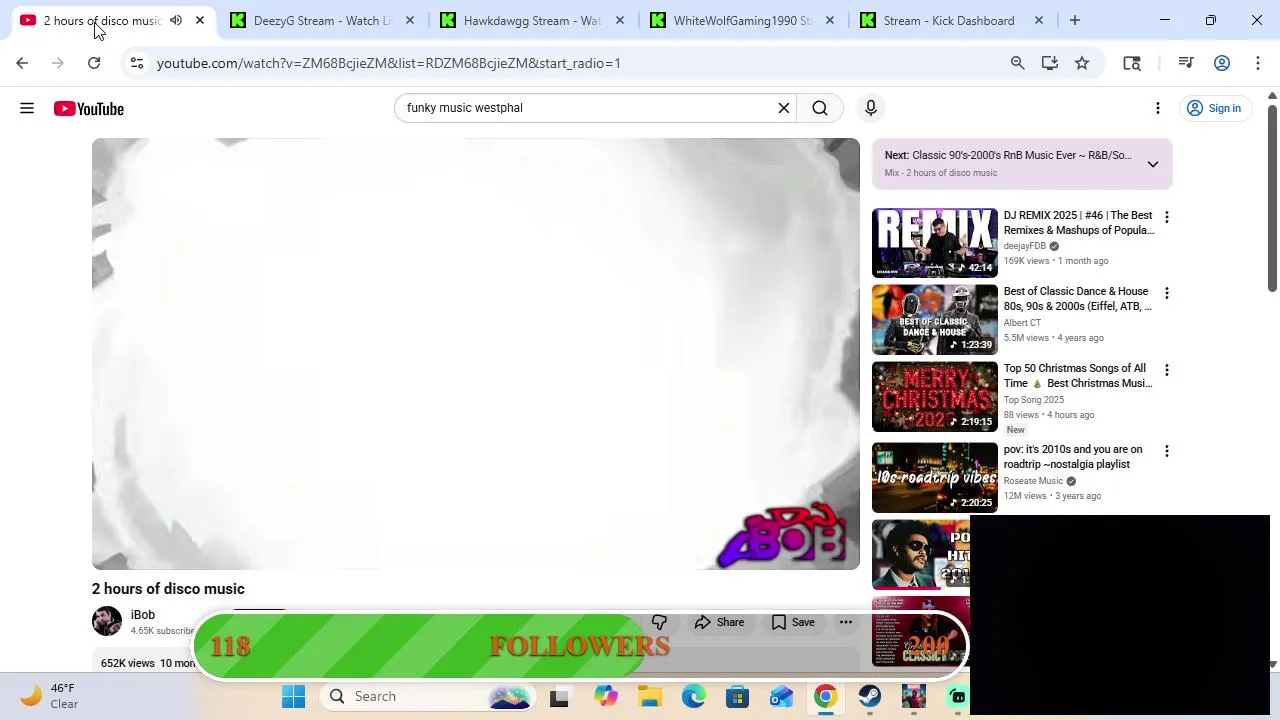Clear the YouTube search query

(784, 108)
